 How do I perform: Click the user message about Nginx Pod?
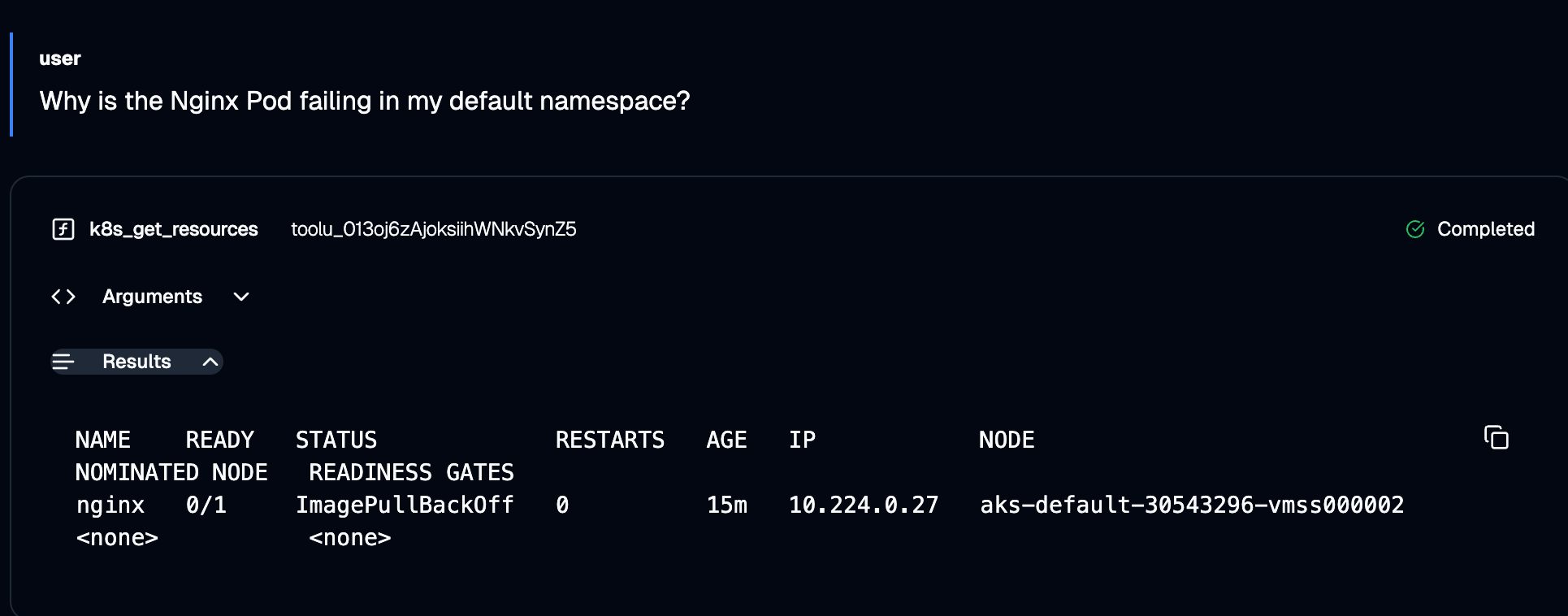(365, 101)
